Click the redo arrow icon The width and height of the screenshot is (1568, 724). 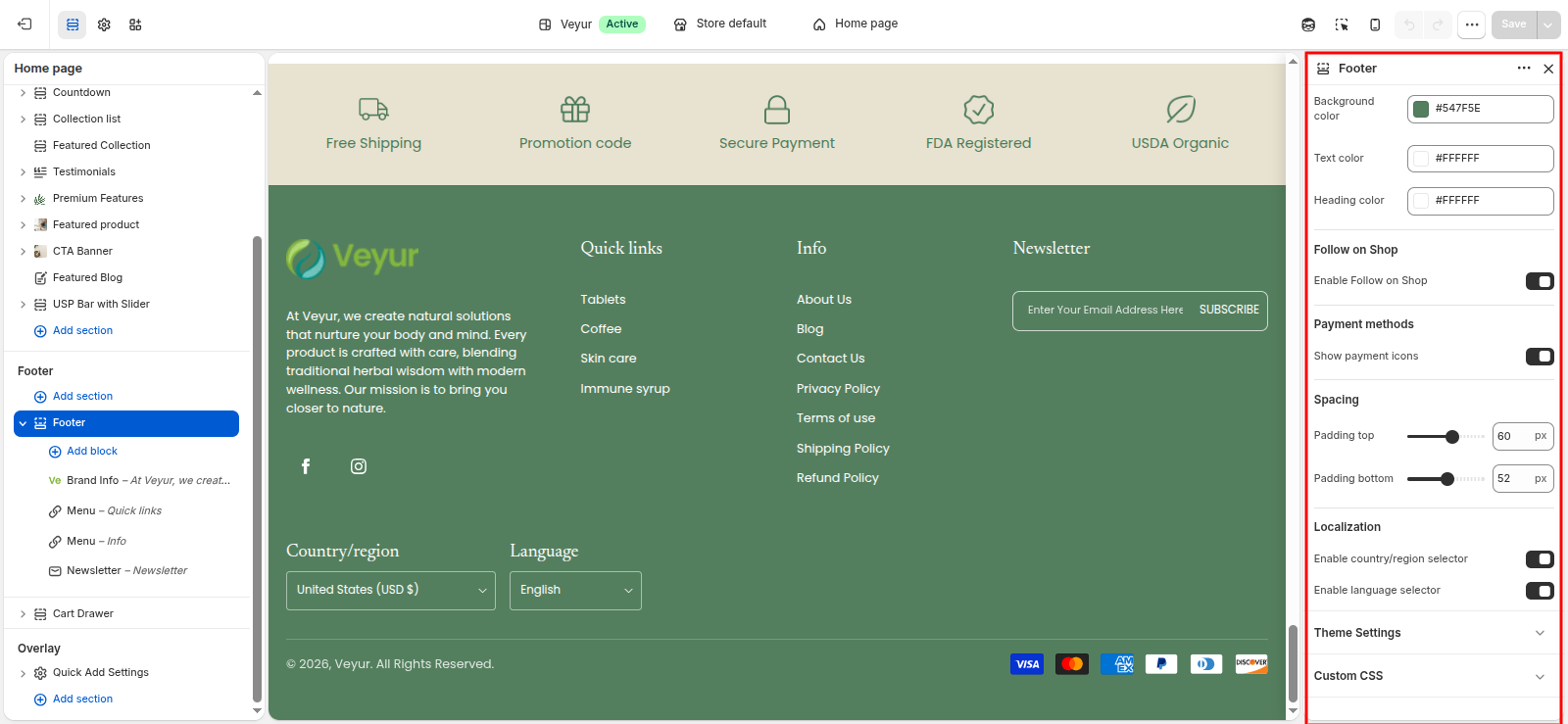click(x=1438, y=24)
